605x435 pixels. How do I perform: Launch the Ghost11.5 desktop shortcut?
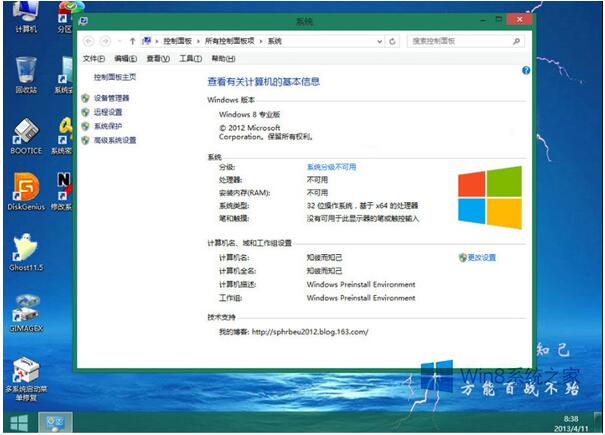(x=26, y=252)
